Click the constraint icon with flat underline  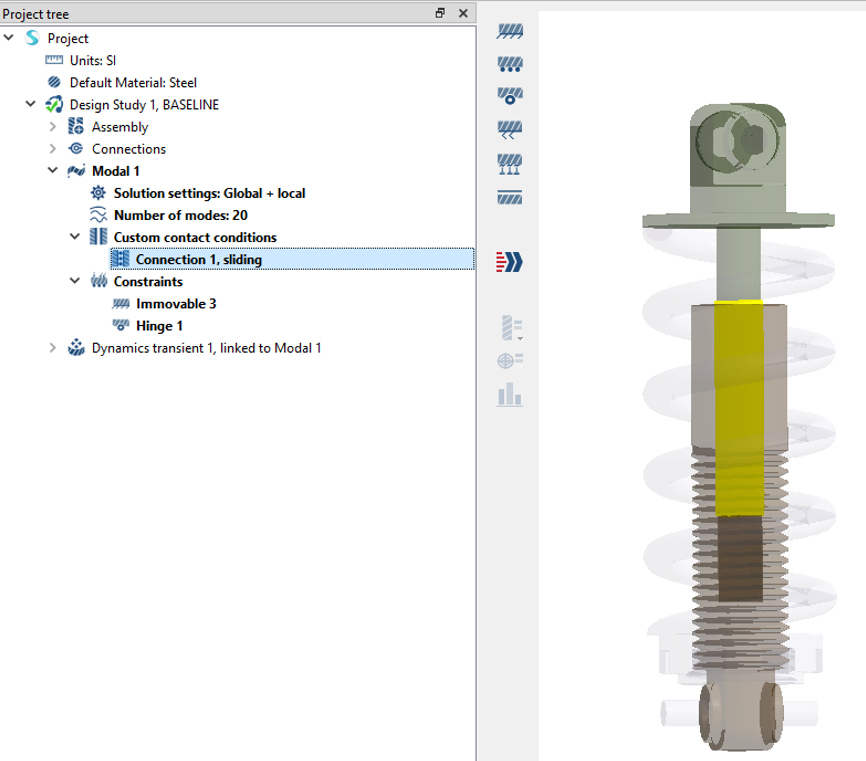pyautogui.click(x=510, y=197)
